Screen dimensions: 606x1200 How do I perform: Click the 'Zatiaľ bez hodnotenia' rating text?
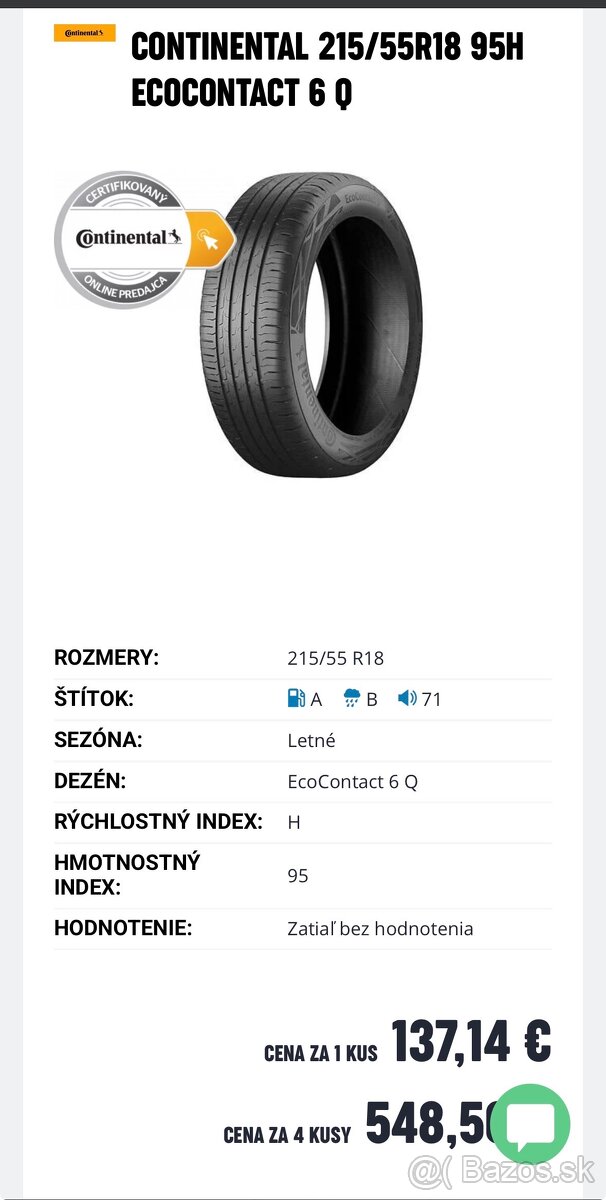tap(378, 928)
